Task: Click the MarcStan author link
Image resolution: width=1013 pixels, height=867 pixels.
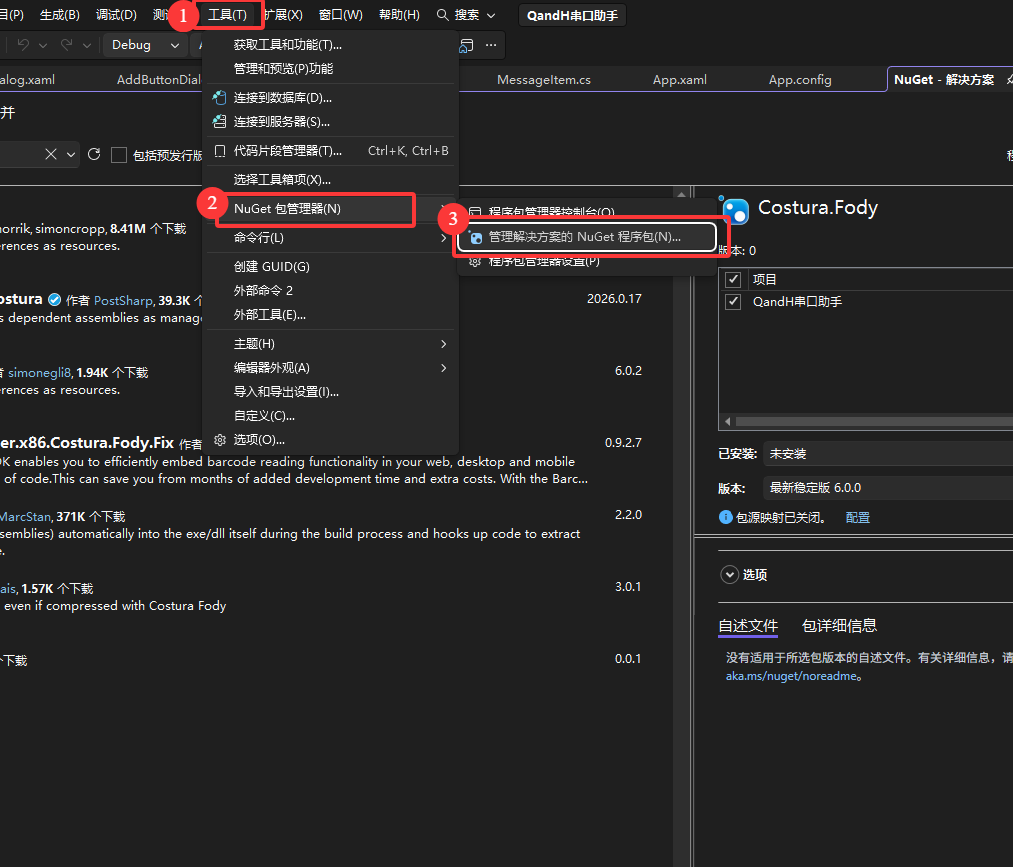Action: (x=26, y=516)
